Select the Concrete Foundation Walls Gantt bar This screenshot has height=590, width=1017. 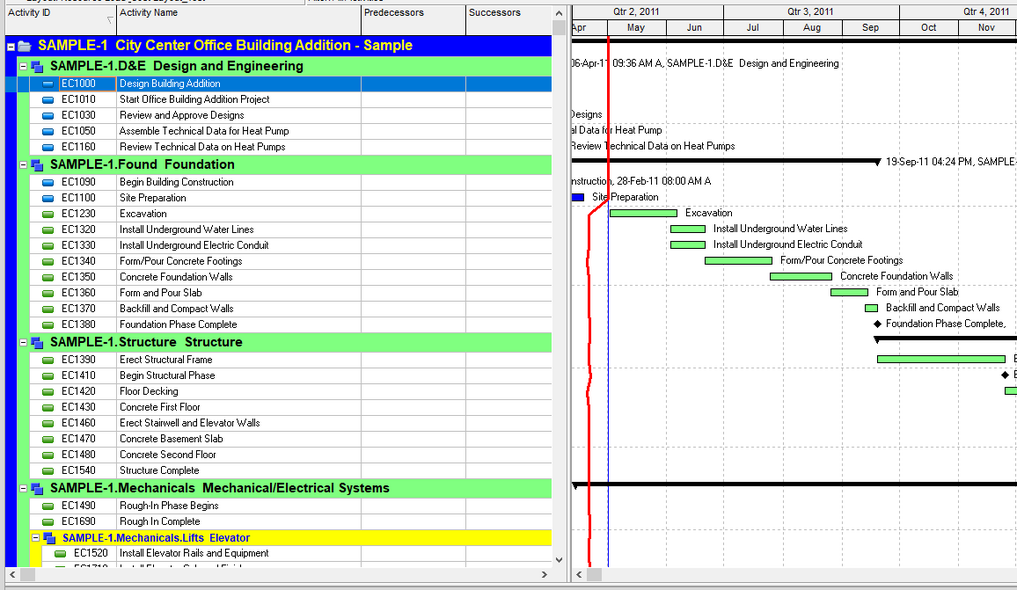[x=801, y=276]
